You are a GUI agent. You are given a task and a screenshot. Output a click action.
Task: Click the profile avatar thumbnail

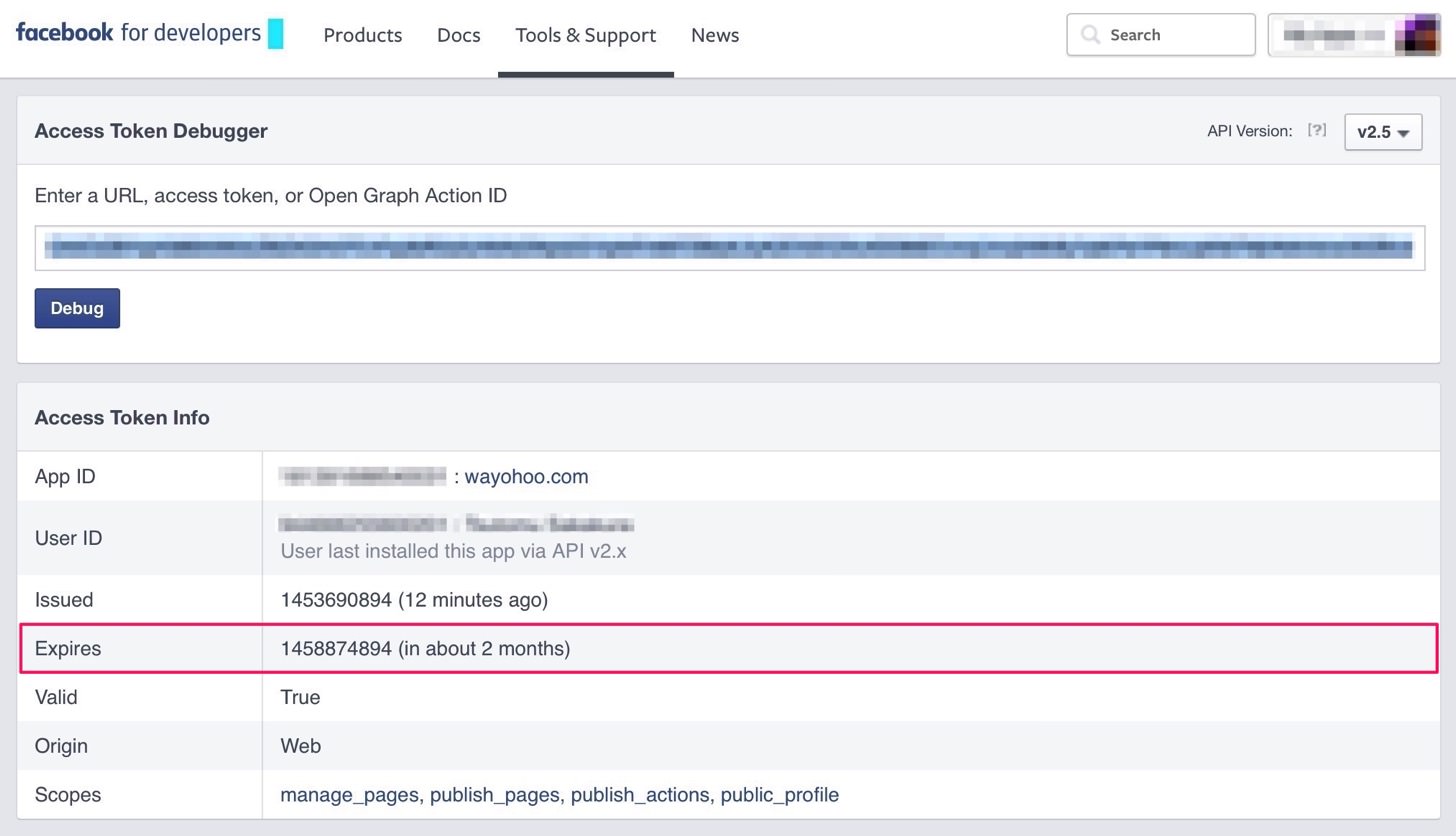click(1416, 35)
